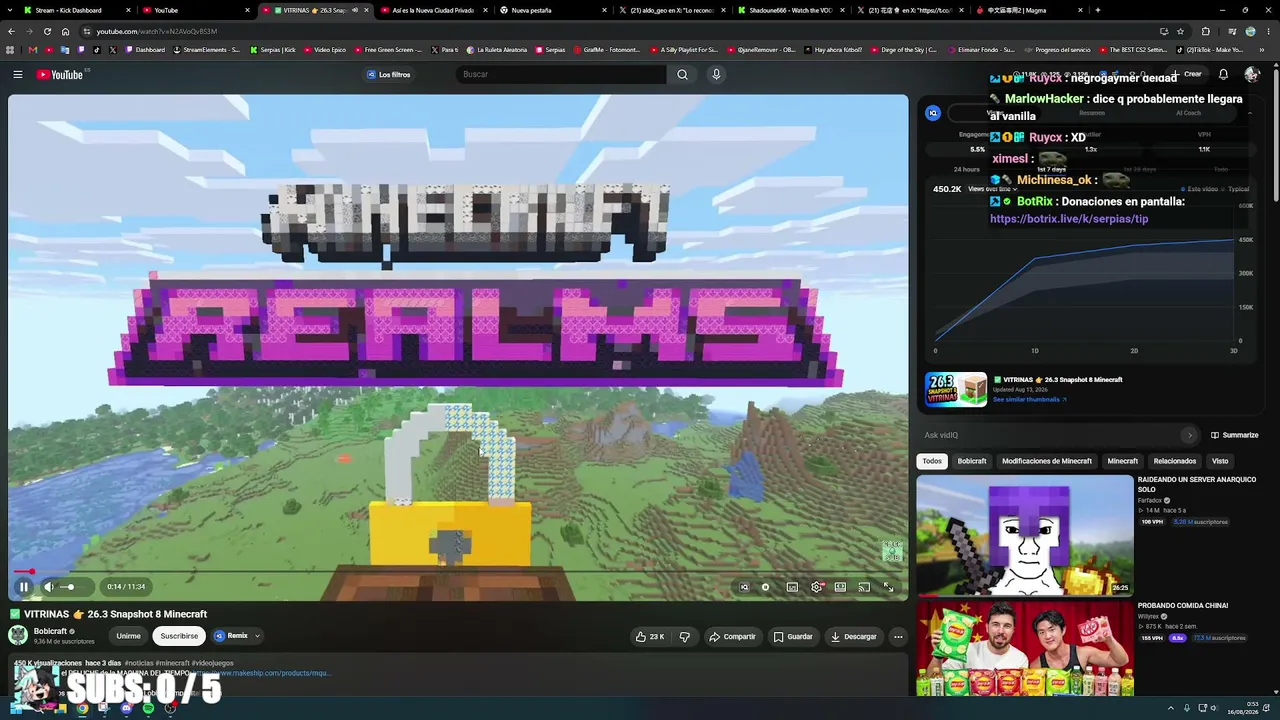The width and height of the screenshot is (1280, 720).
Task: Click the search magnifier button
Action: pos(682,74)
